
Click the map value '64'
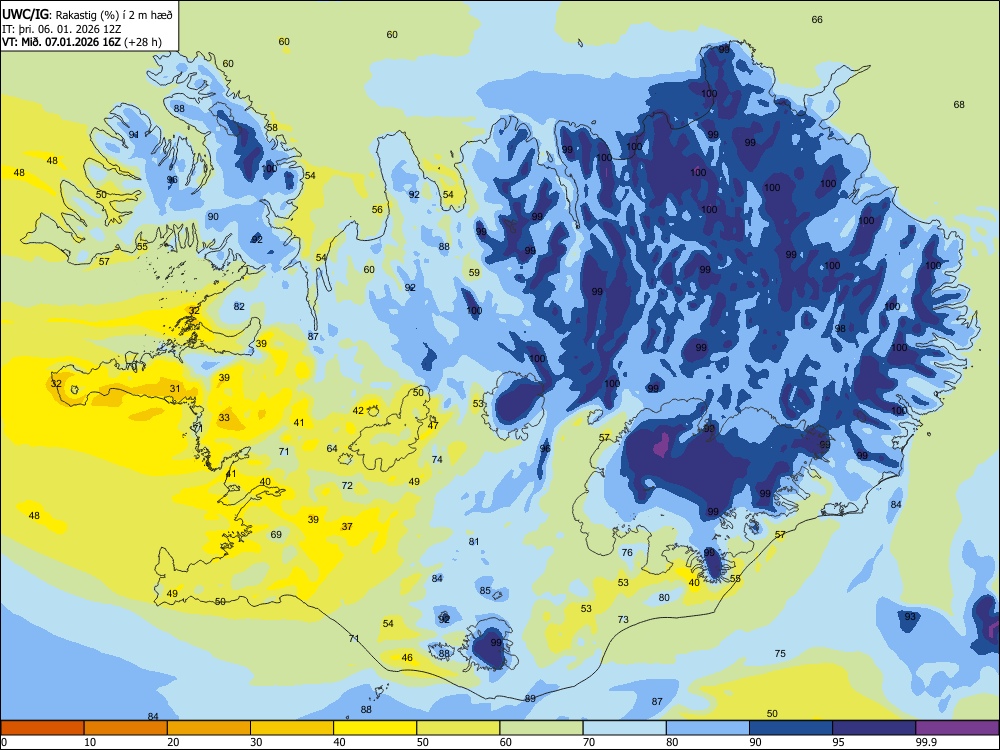tap(332, 448)
